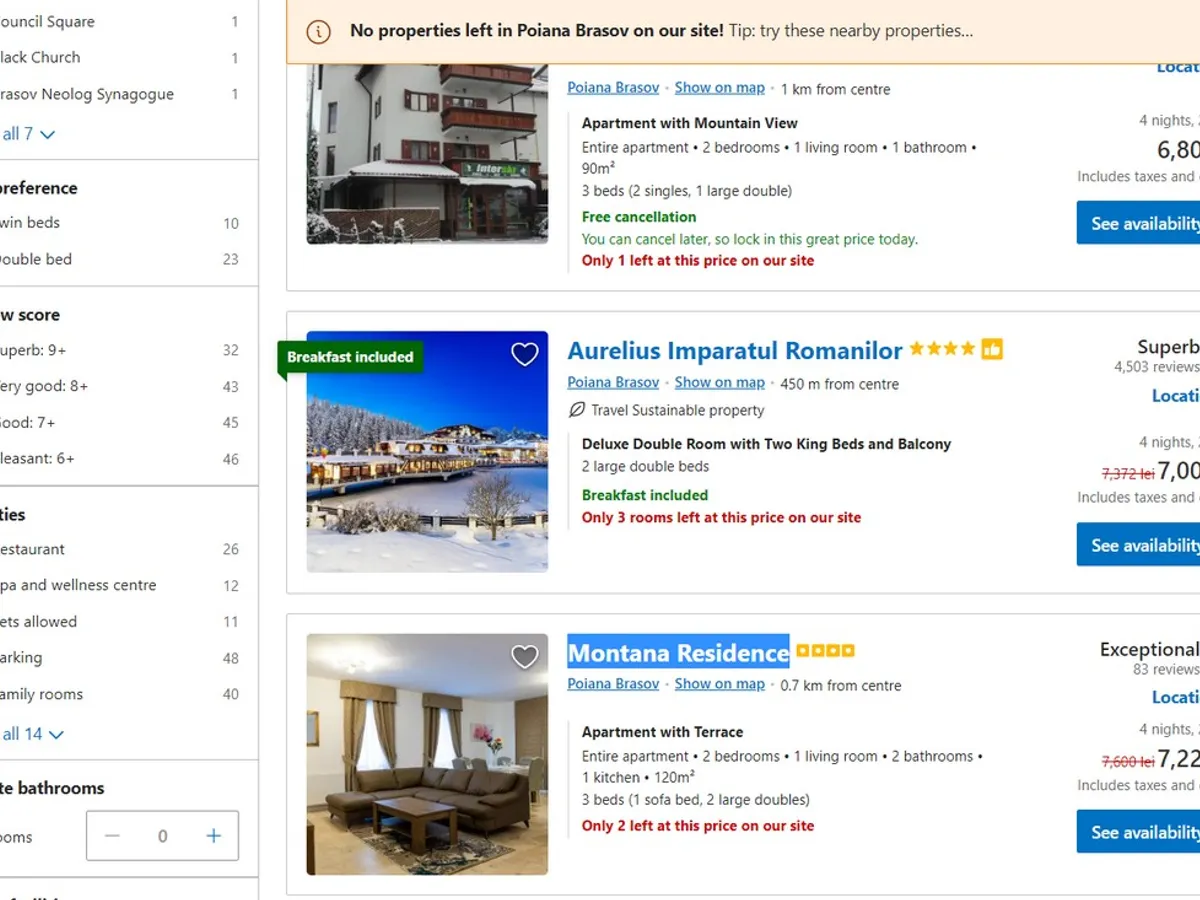Save Montana Residence with heart icon
The height and width of the screenshot is (900, 1200).
[525, 656]
